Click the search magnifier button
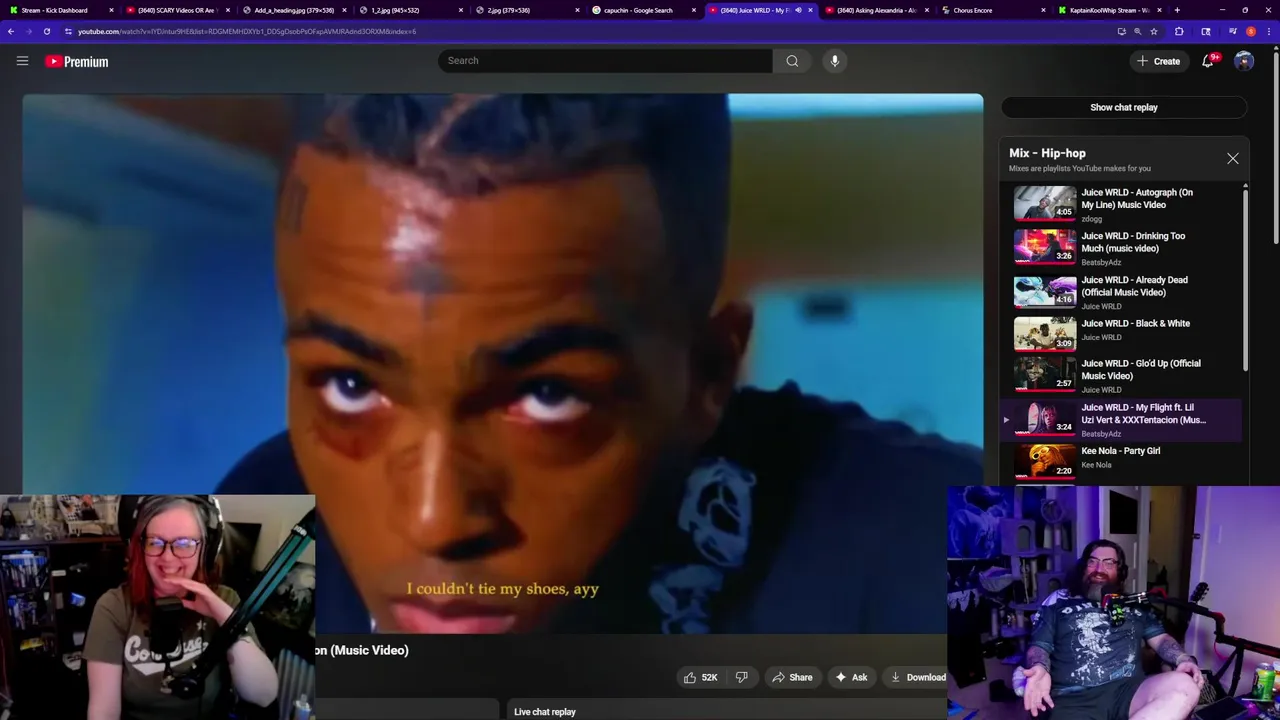Viewport: 1280px width, 720px height. tap(792, 61)
